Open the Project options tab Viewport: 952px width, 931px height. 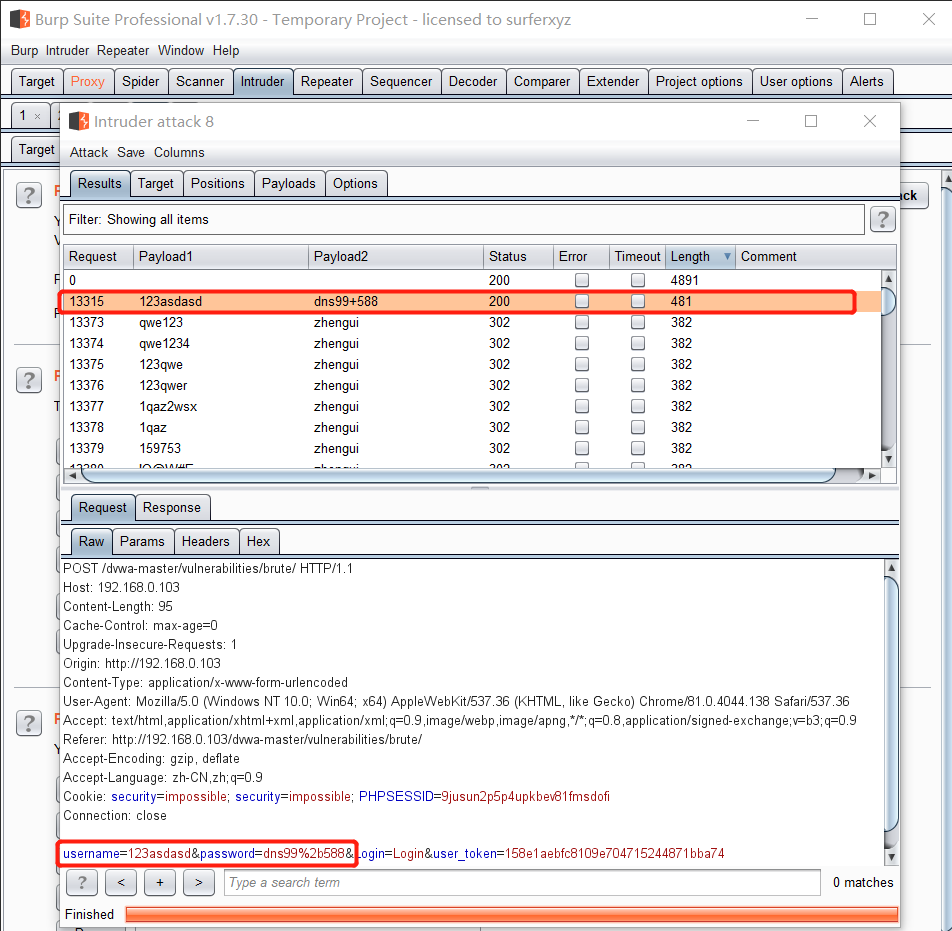pos(699,81)
